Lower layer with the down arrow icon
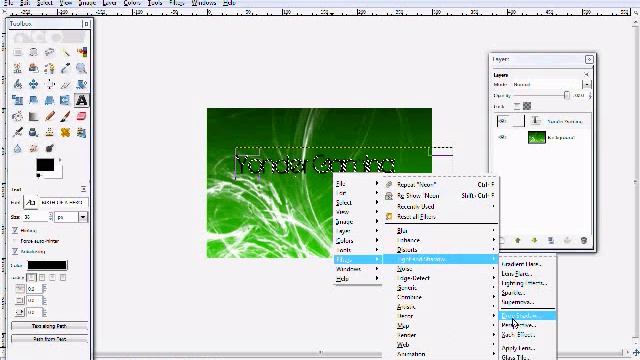Screen dimensions: 640x360 pyautogui.click(x=534, y=240)
